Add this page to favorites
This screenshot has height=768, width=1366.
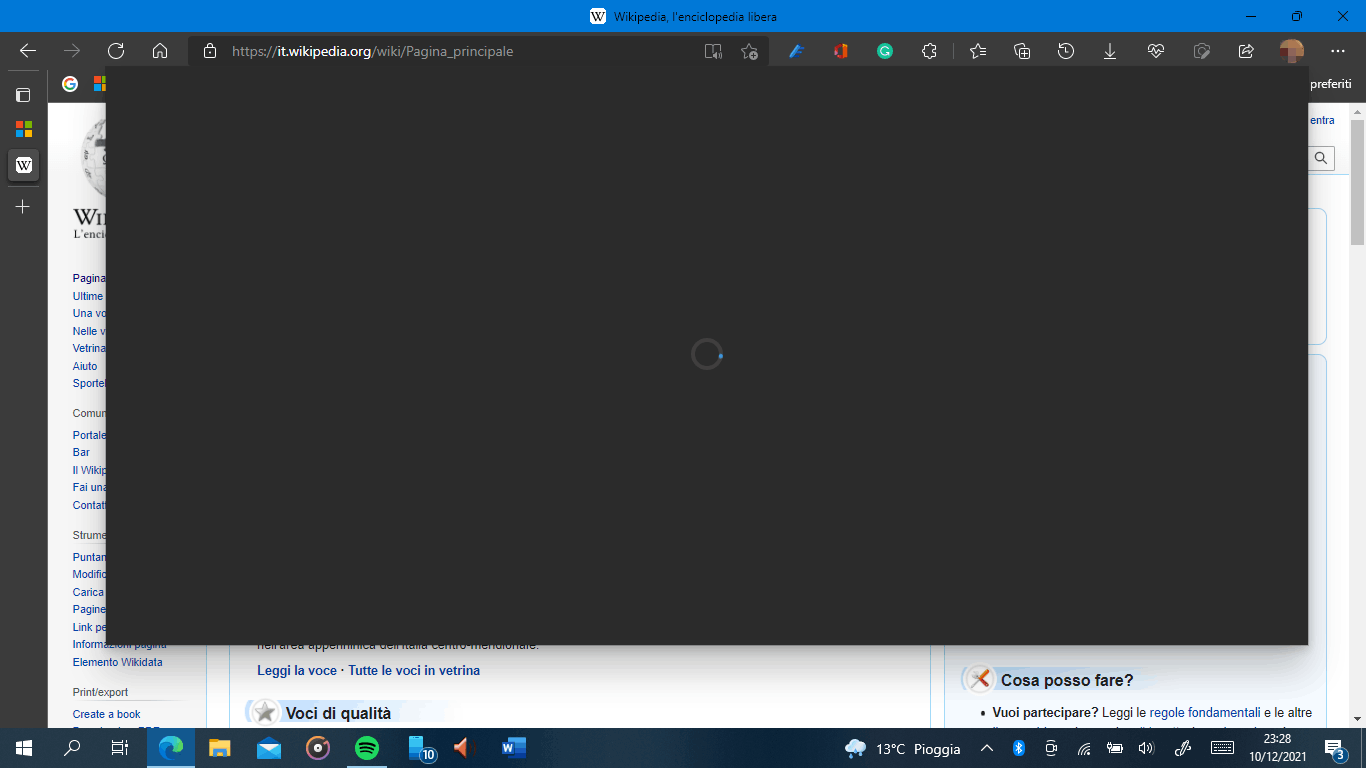click(750, 51)
